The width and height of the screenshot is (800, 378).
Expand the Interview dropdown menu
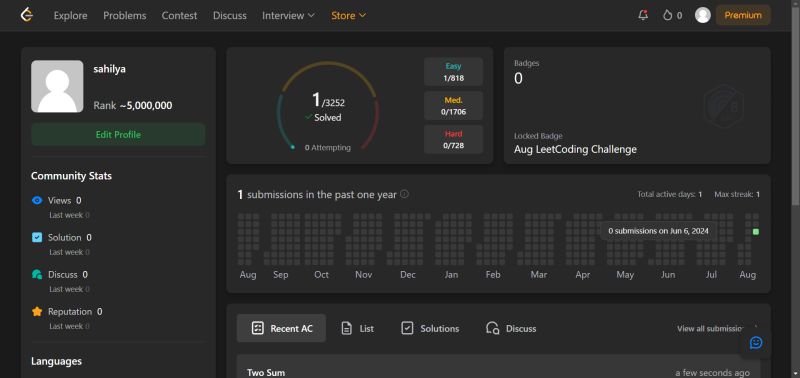pyautogui.click(x=288, y=16)
